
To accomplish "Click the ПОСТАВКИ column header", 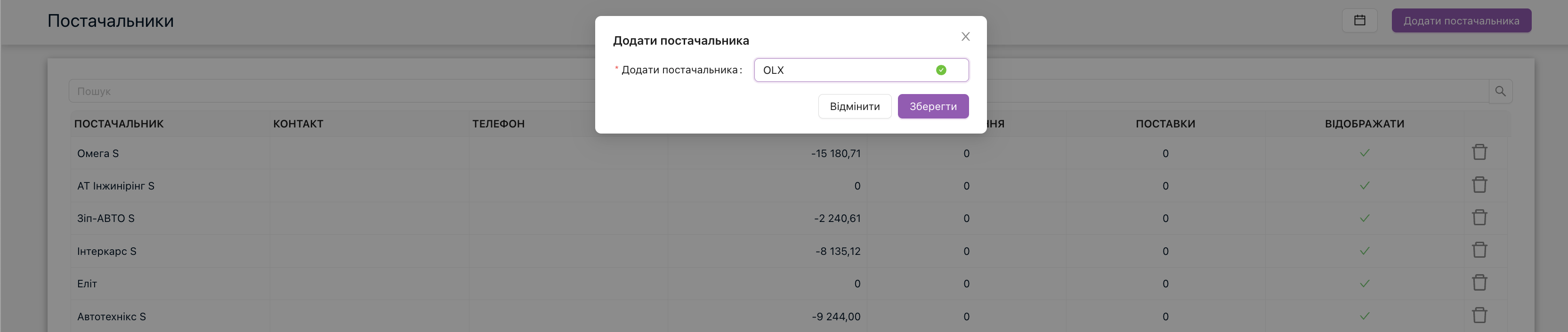I will pyautogui.click(x=1165, y=124).
